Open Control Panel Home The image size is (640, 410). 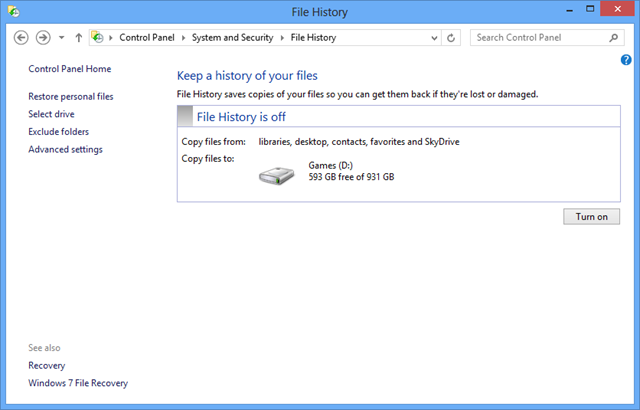tap(70, 69)
